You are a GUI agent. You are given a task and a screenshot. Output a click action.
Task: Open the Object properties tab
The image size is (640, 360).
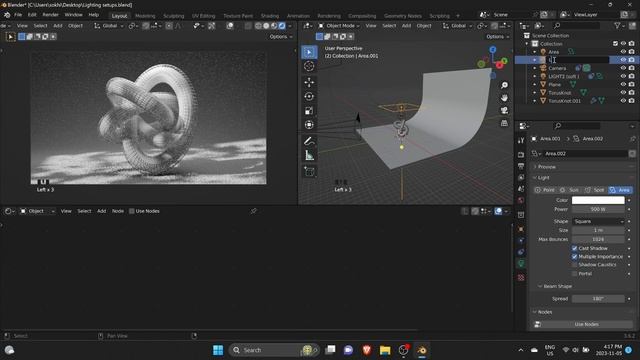521,229
